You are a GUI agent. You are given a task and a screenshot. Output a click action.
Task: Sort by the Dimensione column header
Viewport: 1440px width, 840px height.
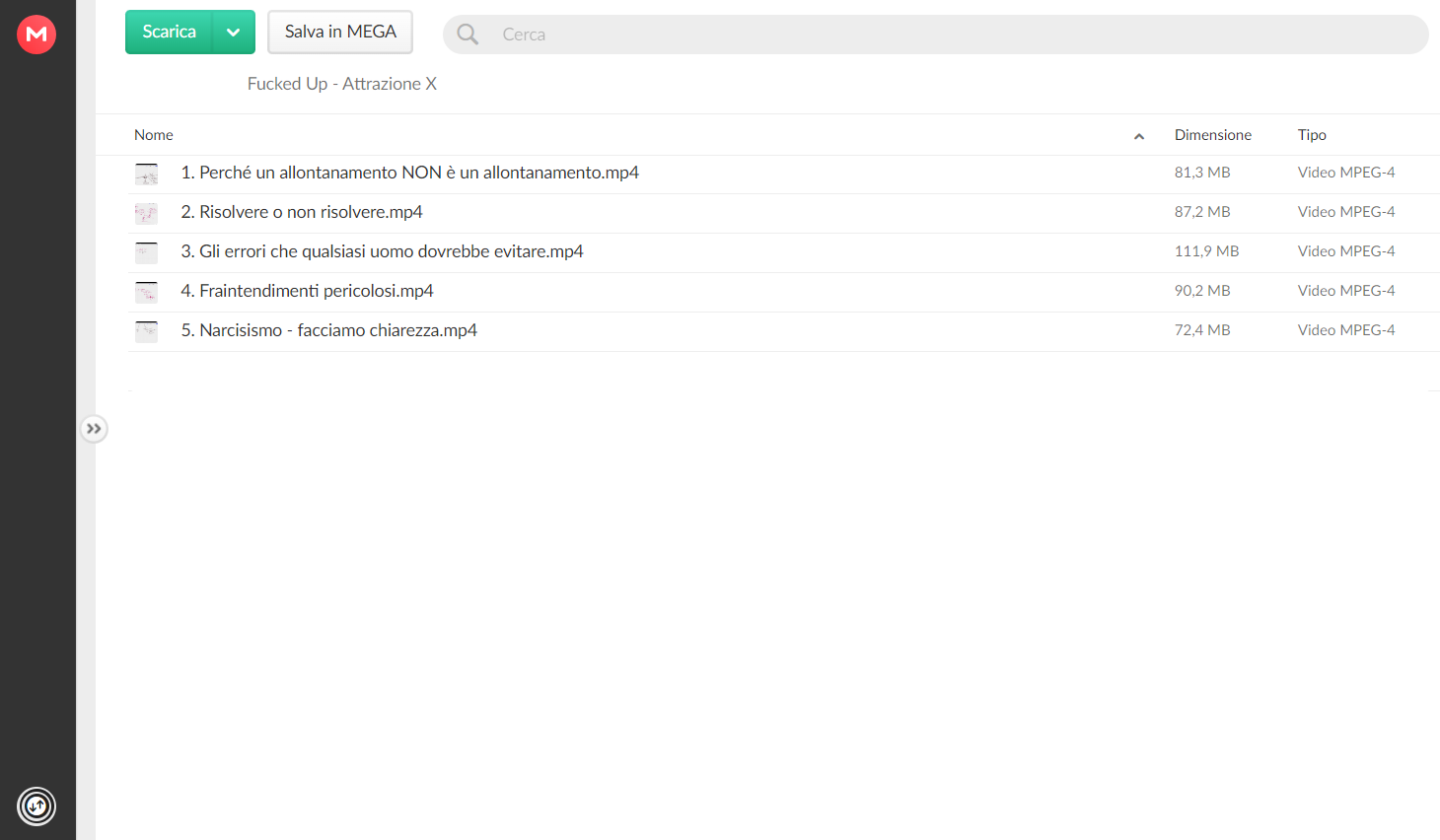click(1212, 135)
